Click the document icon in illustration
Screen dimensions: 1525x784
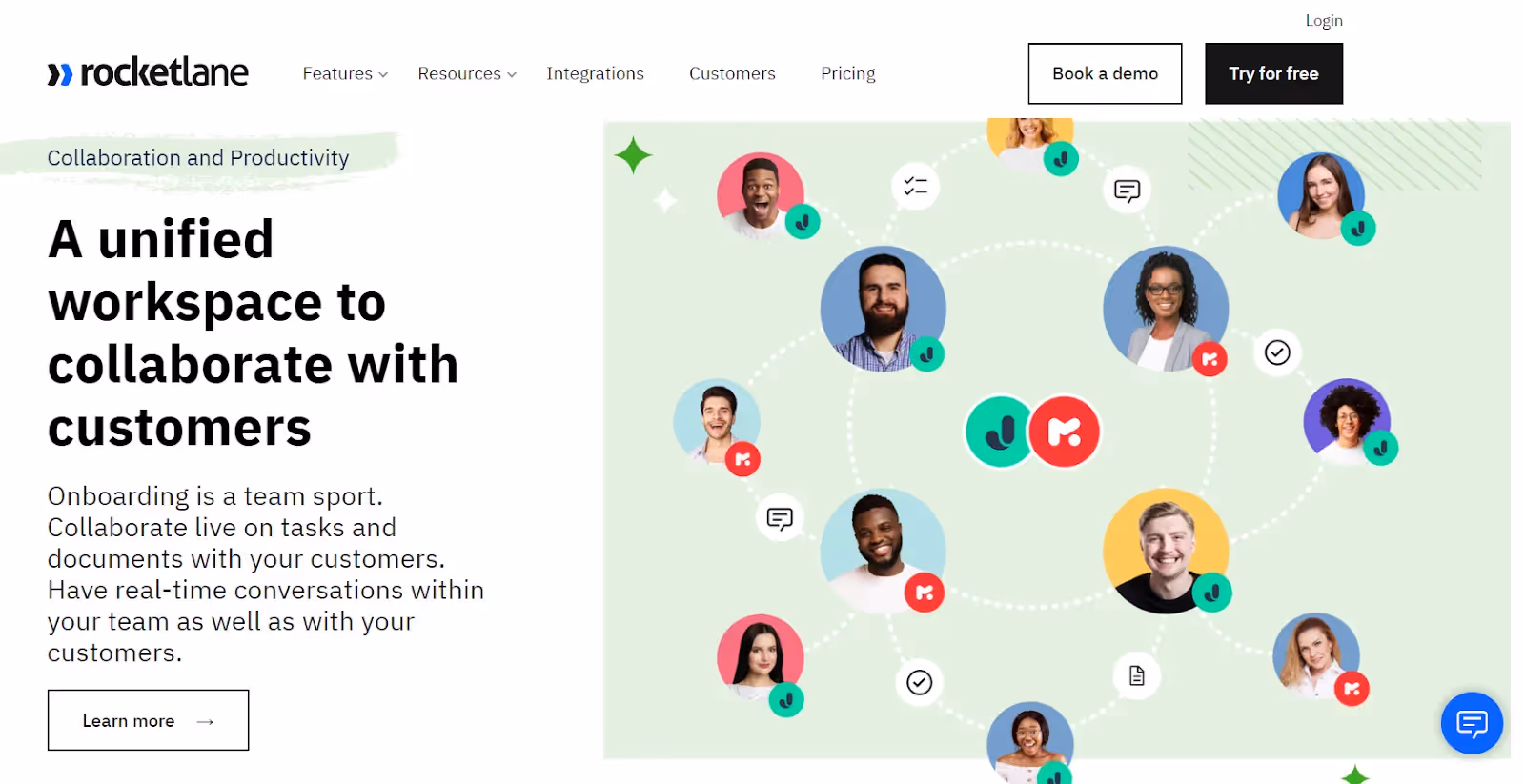click(x=1137, y=675)
